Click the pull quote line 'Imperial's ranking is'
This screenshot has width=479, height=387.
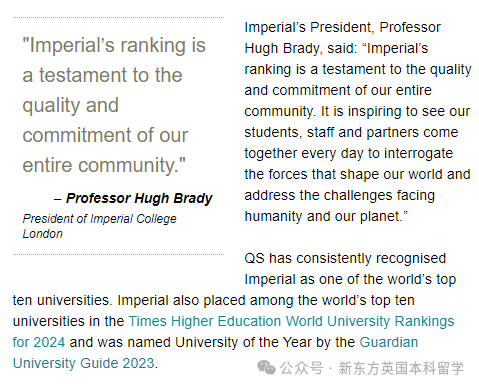coord(114,45)
